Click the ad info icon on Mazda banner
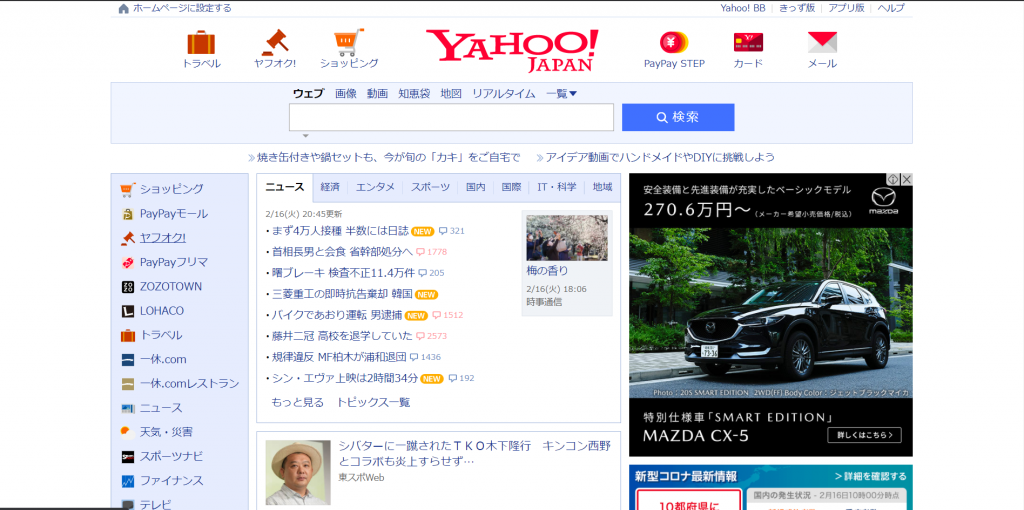The width and height of the screenshot is (1024, 510). point(894,179)
